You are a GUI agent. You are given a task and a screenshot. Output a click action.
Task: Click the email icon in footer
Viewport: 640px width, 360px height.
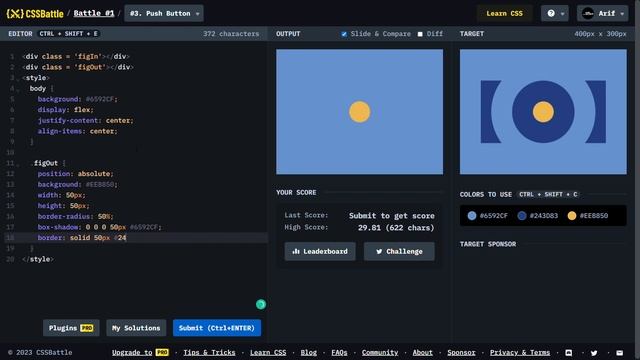[620, 353]
